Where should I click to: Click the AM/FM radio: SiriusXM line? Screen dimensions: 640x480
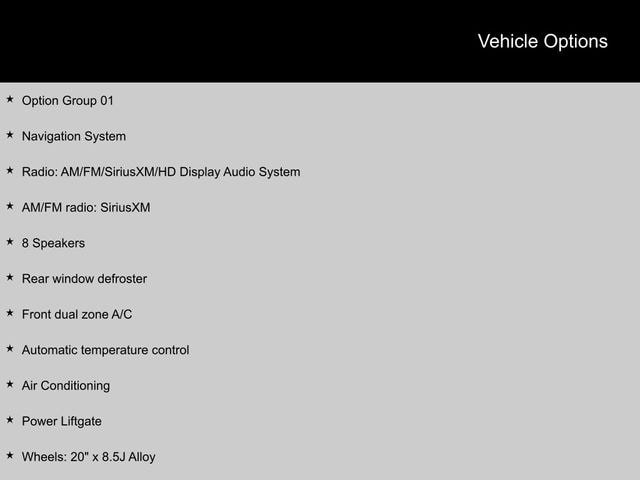86,208
